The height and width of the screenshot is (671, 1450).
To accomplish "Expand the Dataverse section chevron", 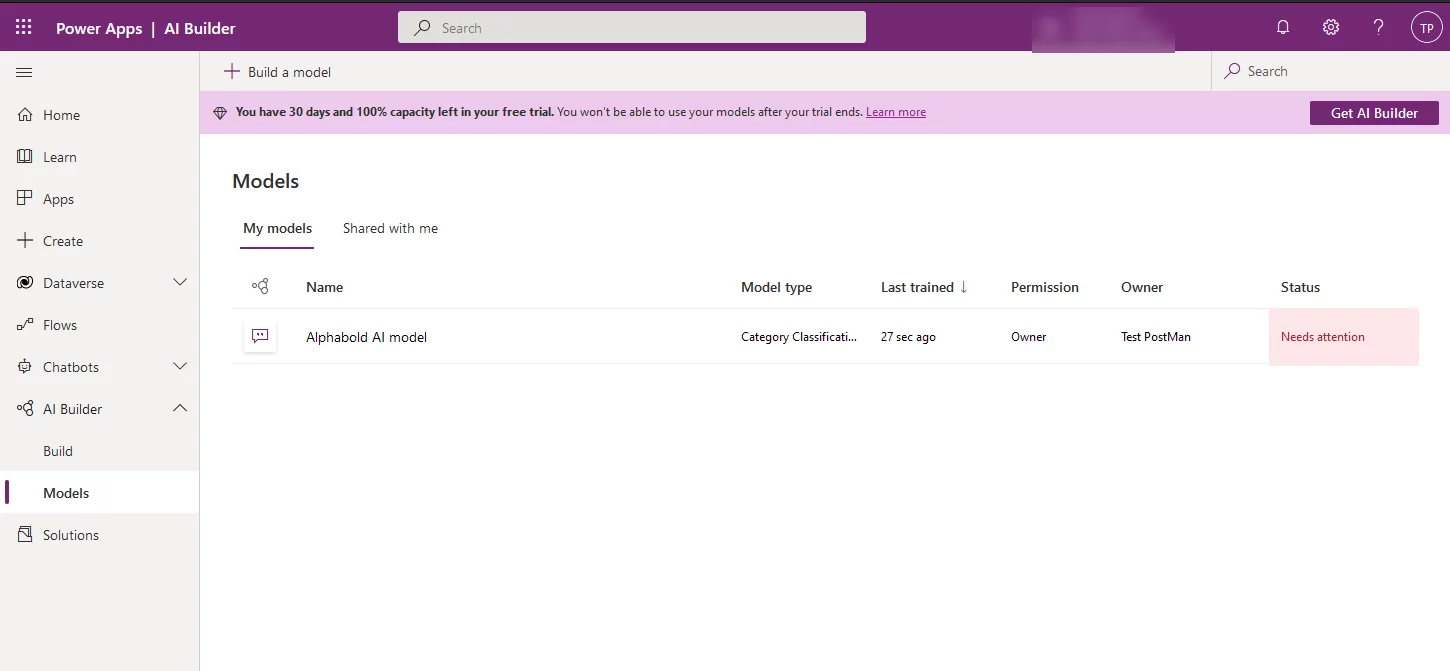I will click(x=180, y=283).
